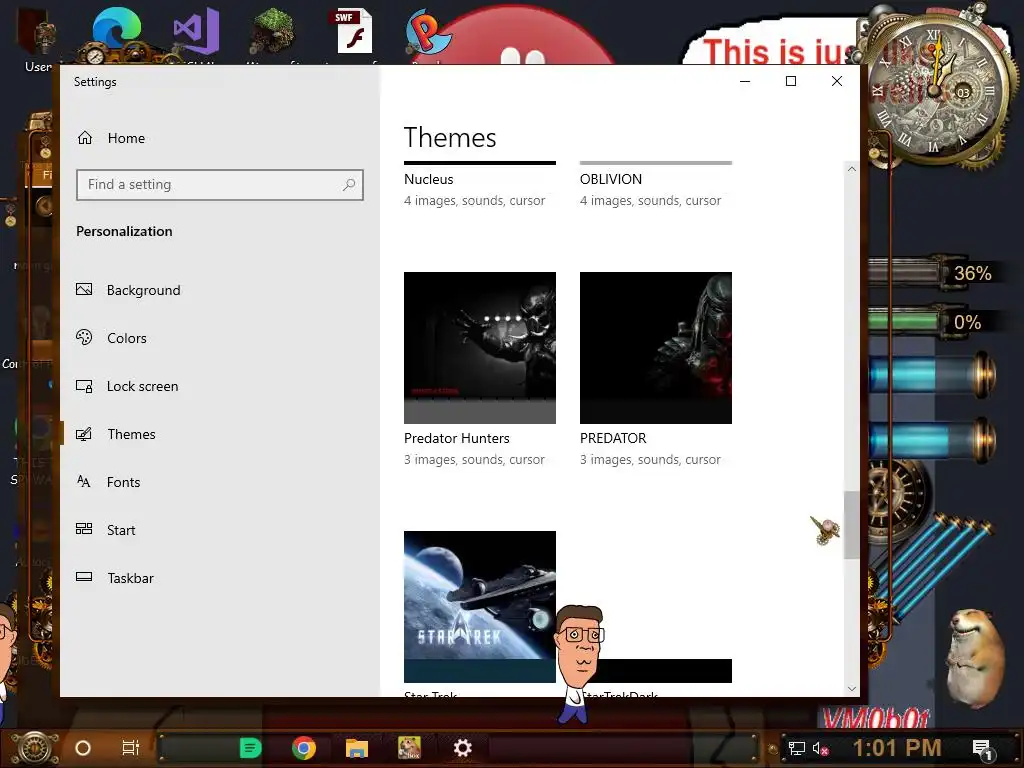Click the Lock screen icon in the sidebar
This screenshot has width=1024, height=768.
[84, 386]
